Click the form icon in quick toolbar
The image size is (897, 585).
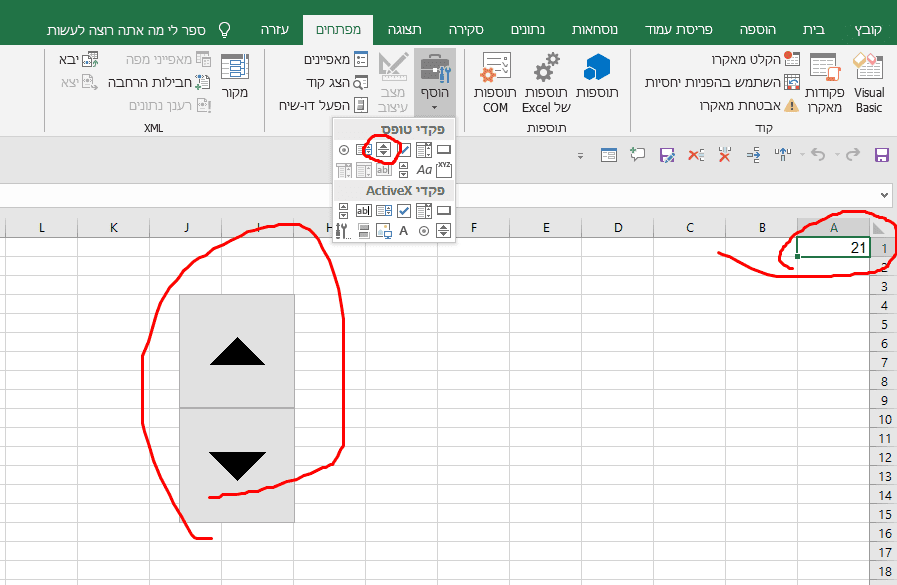tap(609, 154)
